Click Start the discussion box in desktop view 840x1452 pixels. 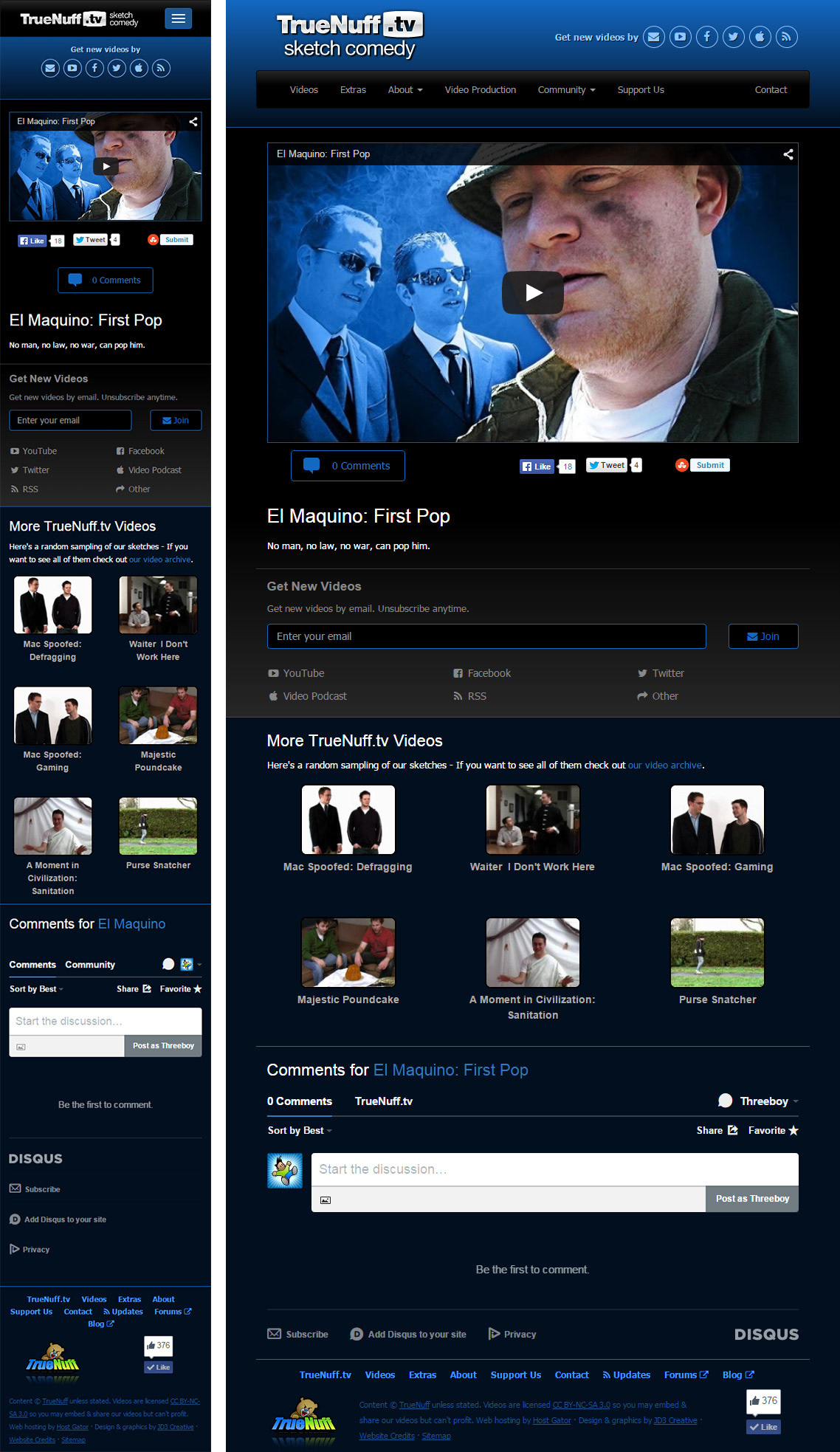[555, 1170]
